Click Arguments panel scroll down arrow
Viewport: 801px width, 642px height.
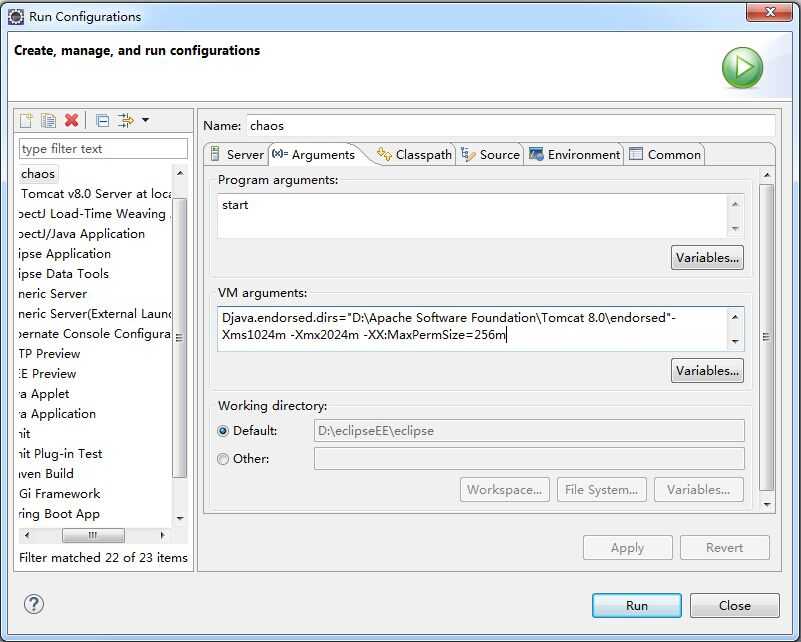click(x=767, y=505)
